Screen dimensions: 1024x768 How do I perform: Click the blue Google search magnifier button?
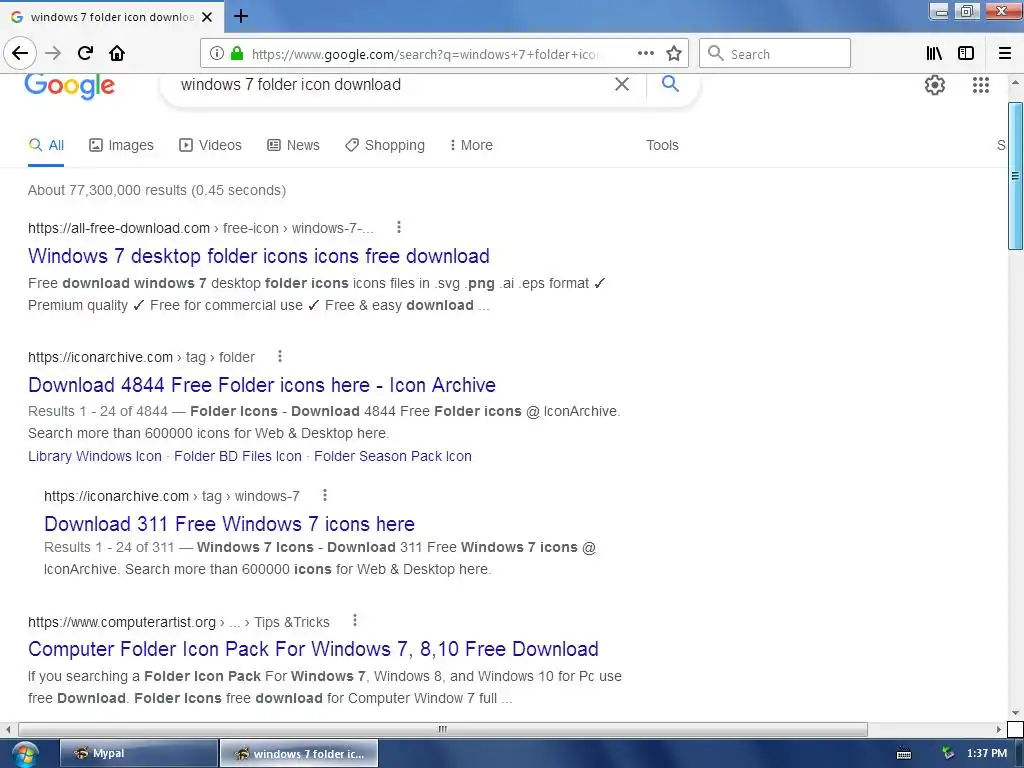pyautogui.click(x=670, y=84)
